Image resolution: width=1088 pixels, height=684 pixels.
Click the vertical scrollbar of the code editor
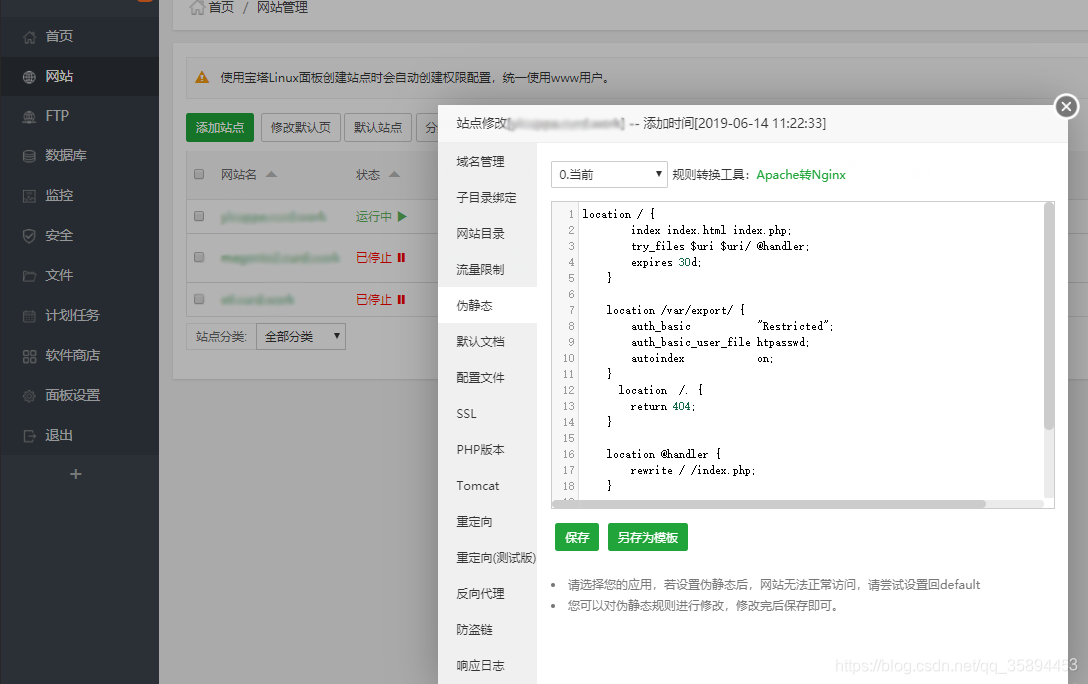coord(1048,316)
